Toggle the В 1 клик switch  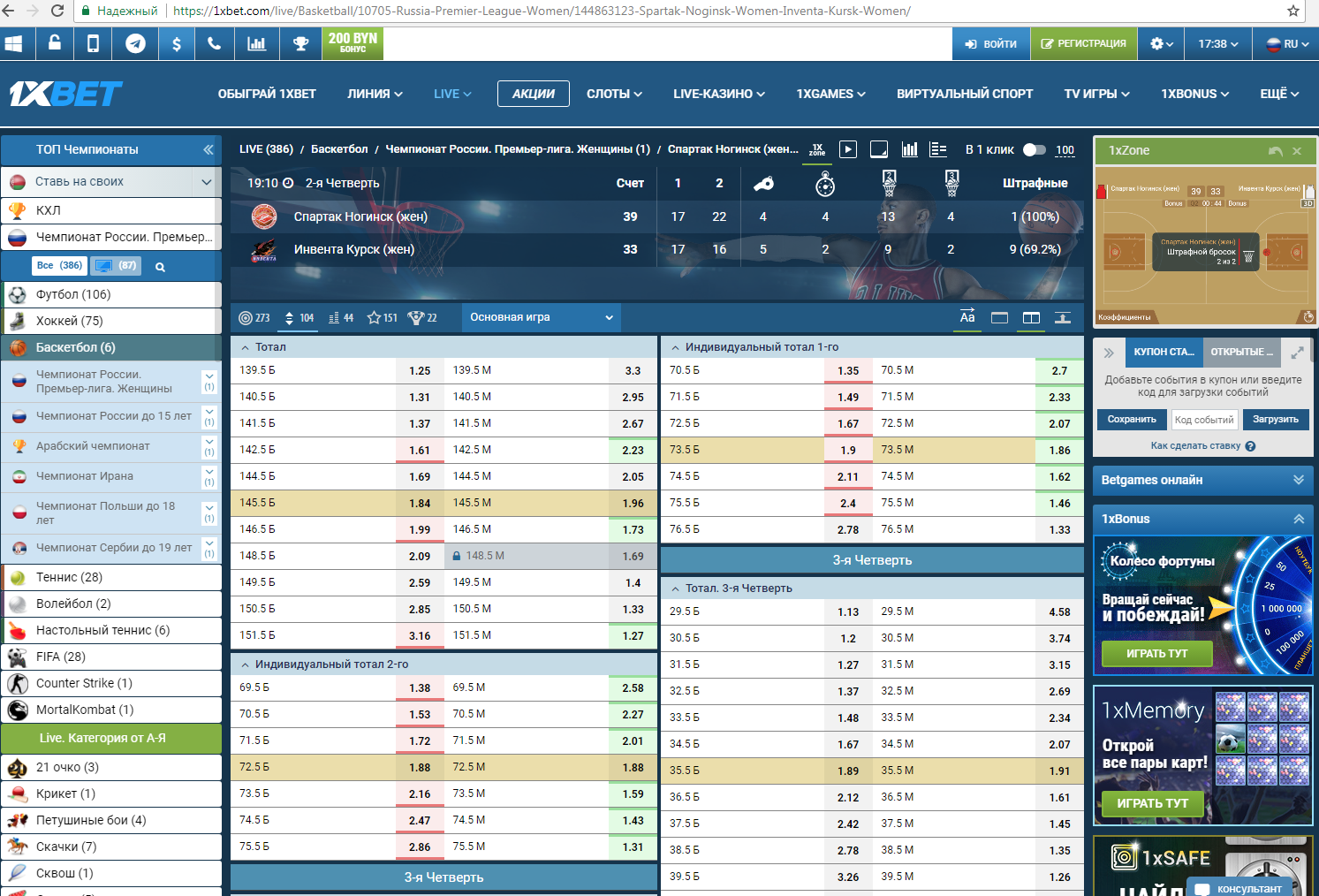1035,150
